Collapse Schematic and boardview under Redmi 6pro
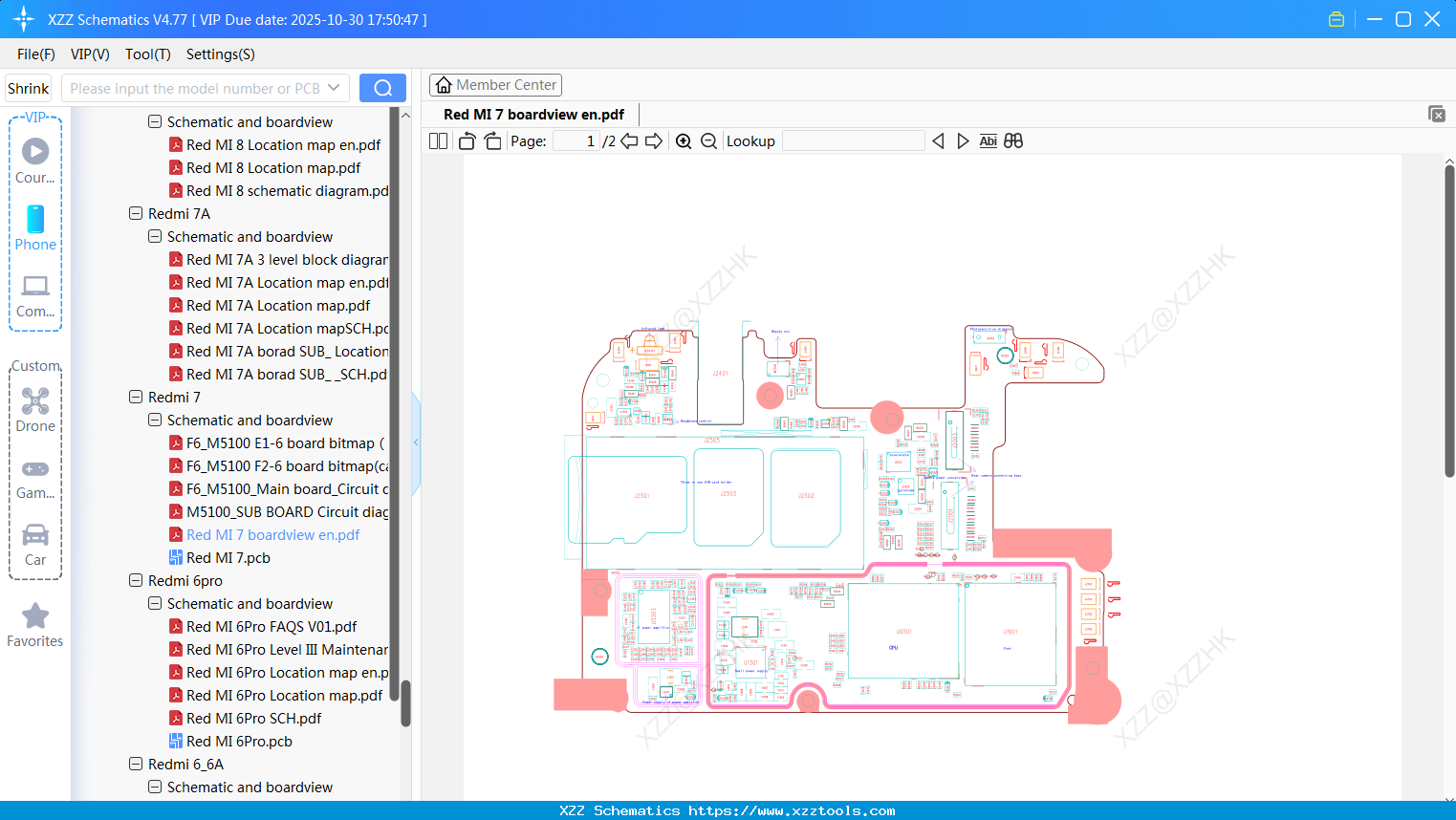Screen dimensions: 1456x820 pyautogui.click(x=155, y=604)
